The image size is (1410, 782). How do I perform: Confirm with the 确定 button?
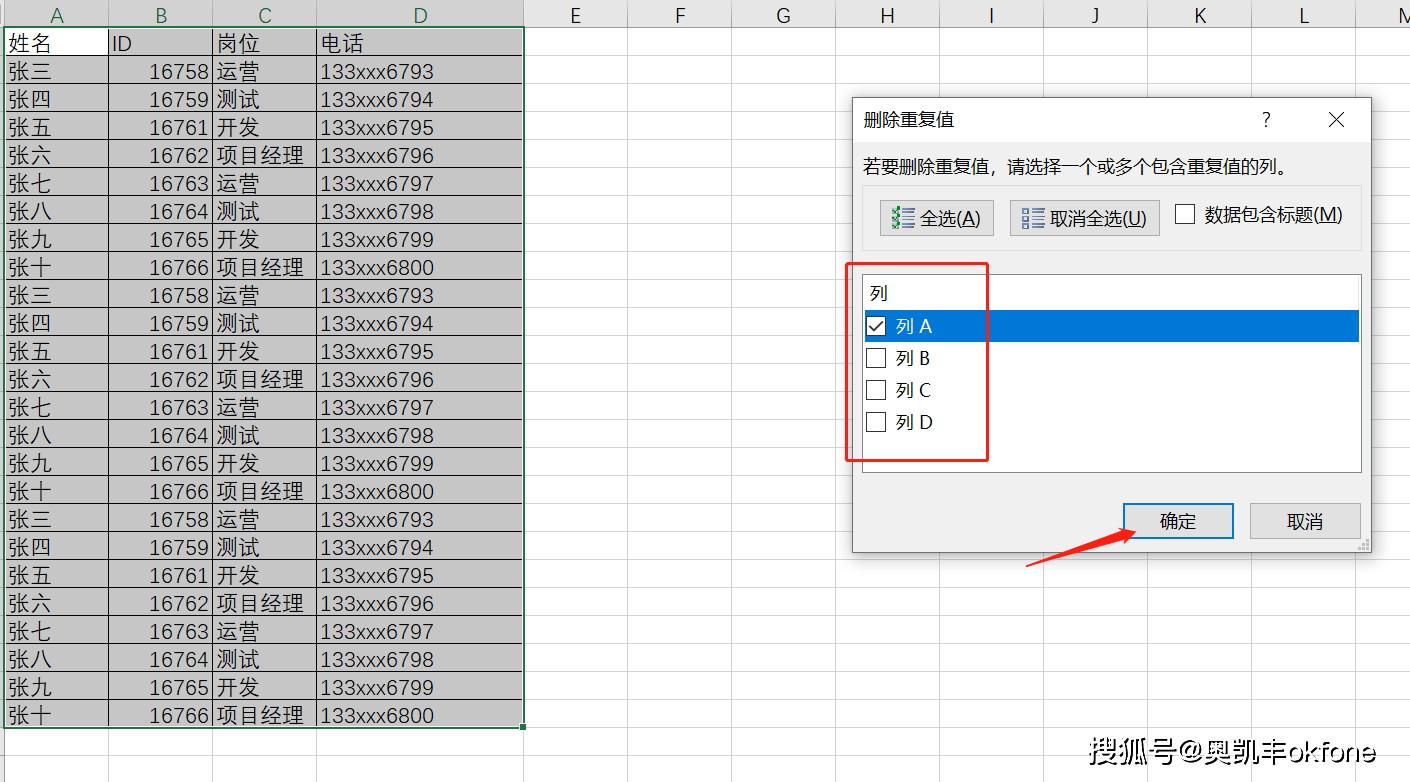tap(1178, 521)
